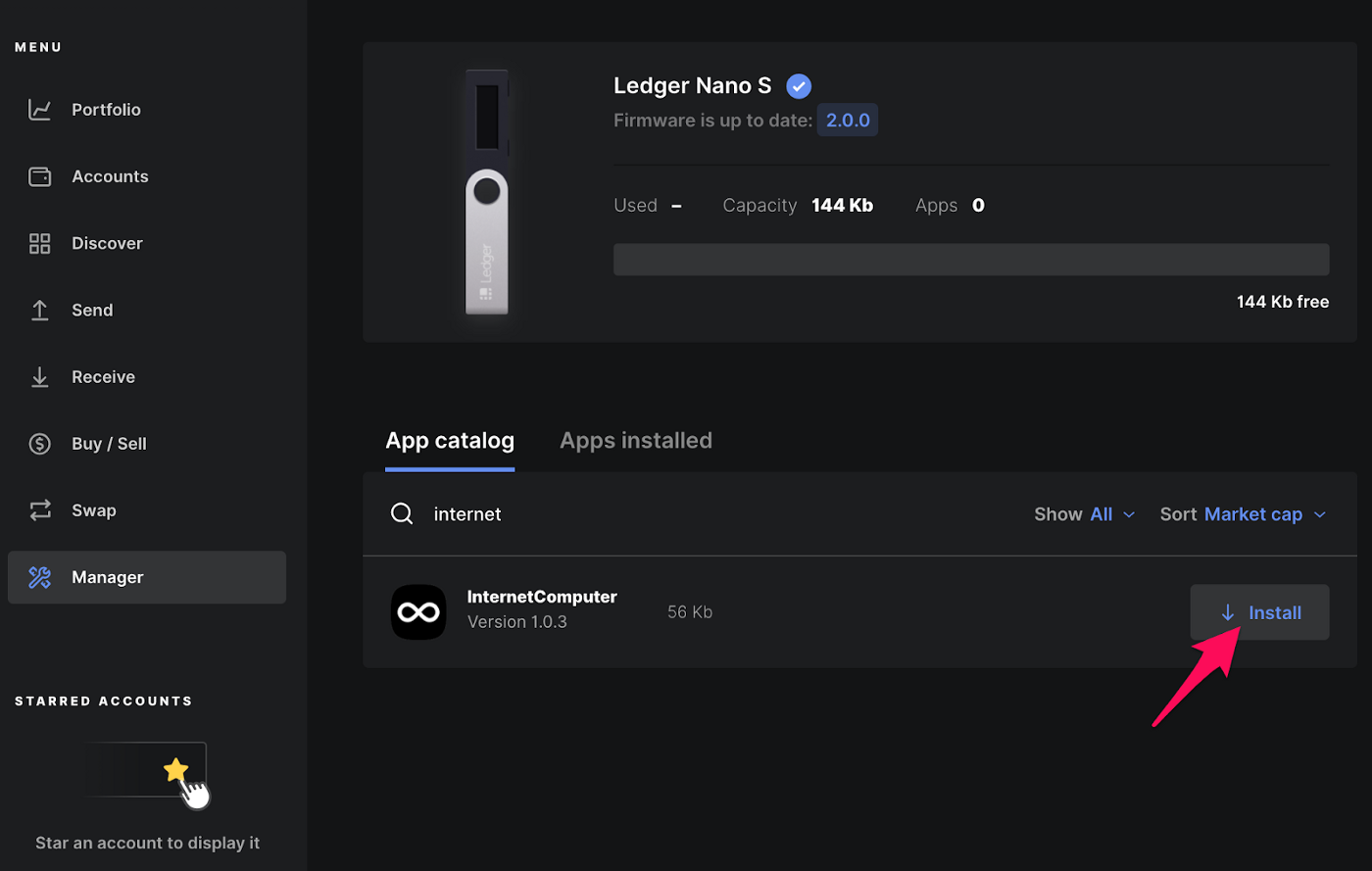Click the Accounts wallet icon

click(39, 176)
